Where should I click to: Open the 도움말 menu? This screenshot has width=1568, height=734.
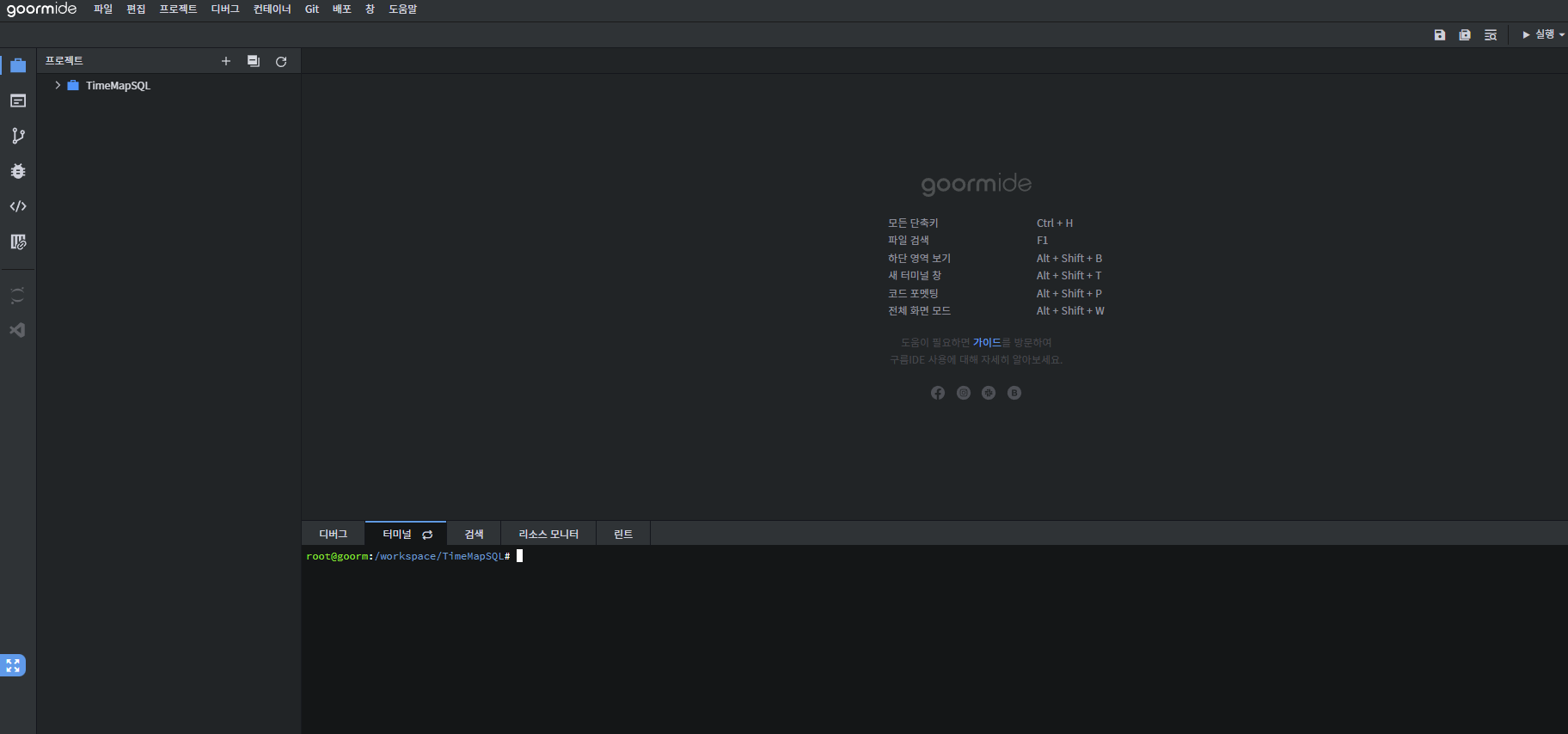pyautogui.click(x=402, y=9)
